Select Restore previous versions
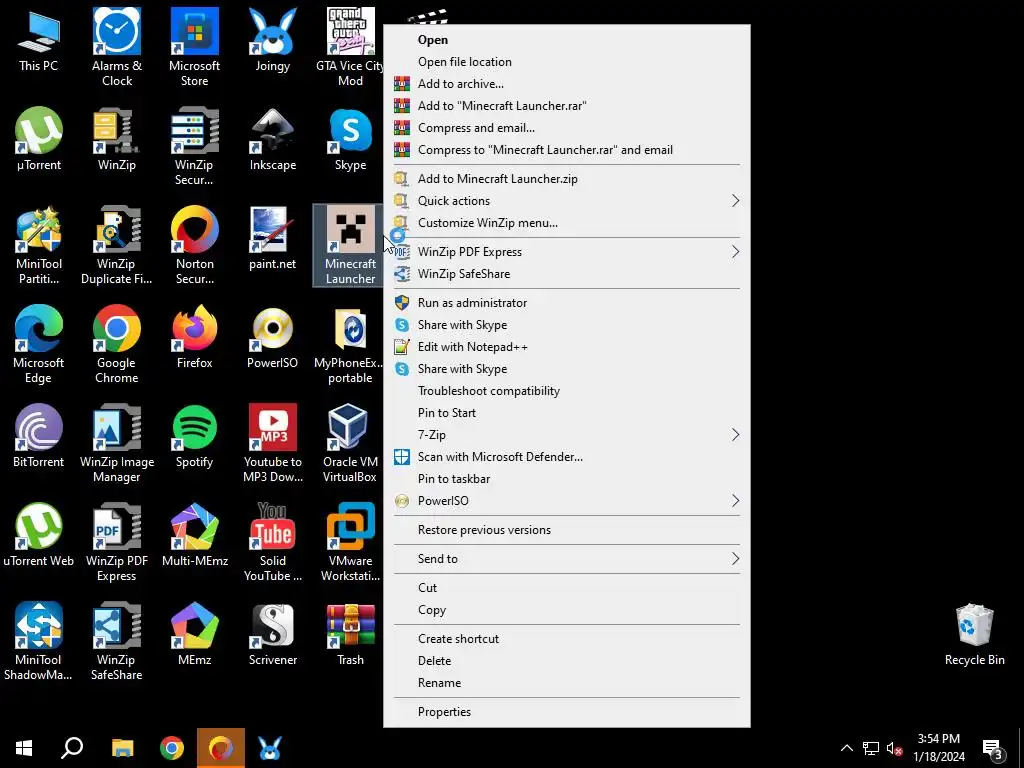The width and height of the screenshot is (1024, 768). click(567, 530)
